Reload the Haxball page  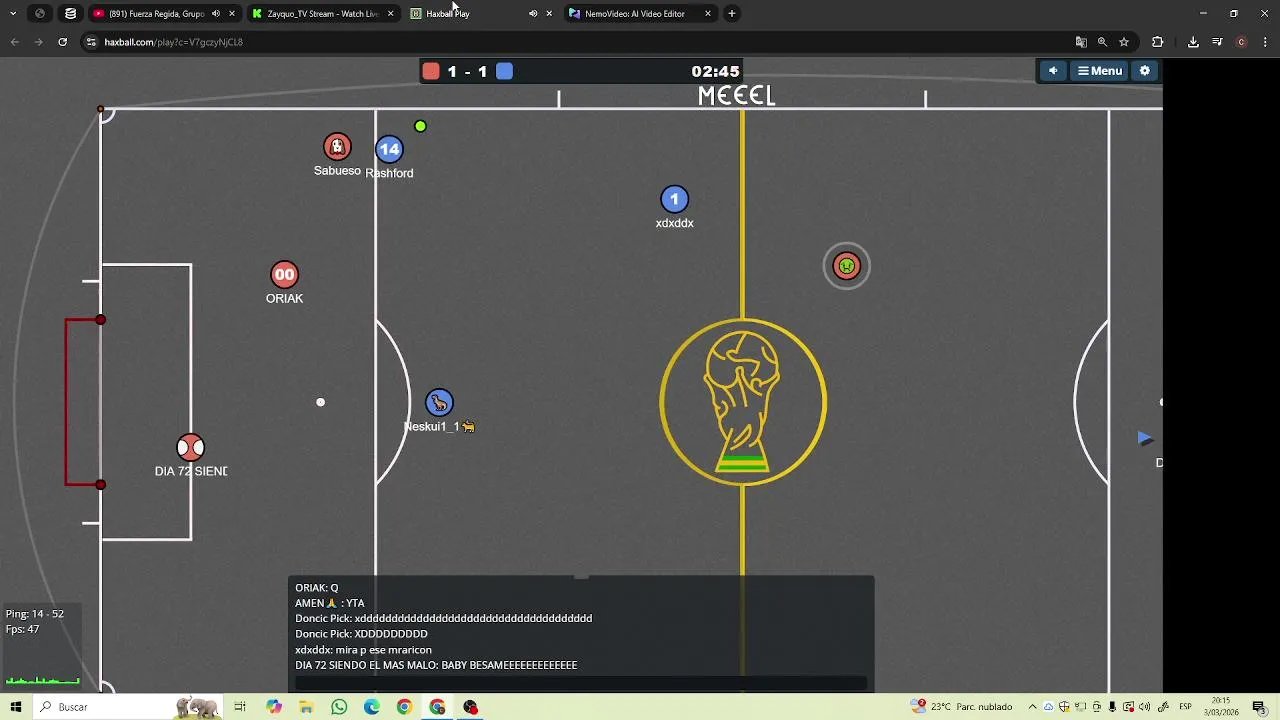point(63,42)
